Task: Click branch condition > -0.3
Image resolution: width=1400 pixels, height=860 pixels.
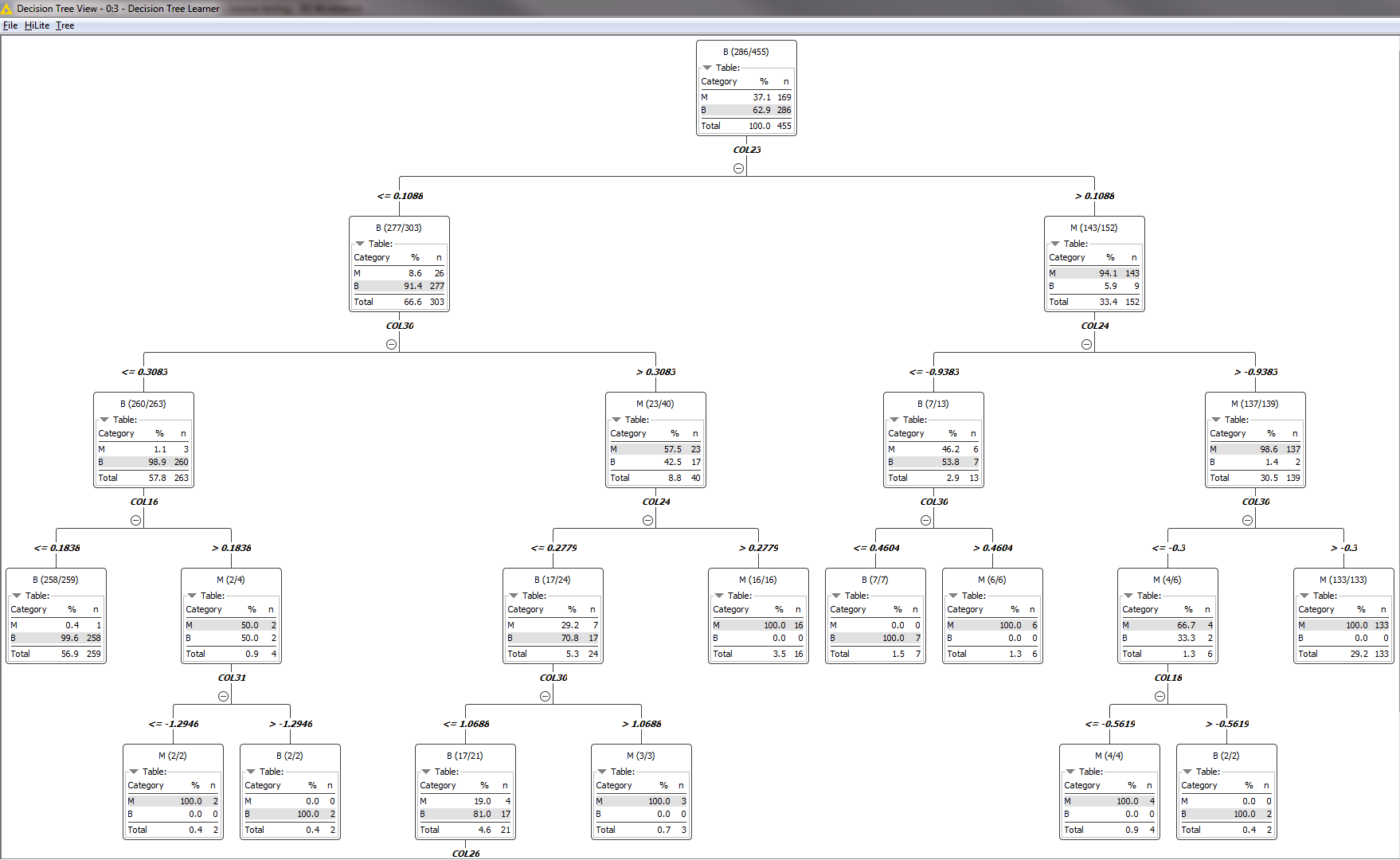Action: click(1344, 548)
